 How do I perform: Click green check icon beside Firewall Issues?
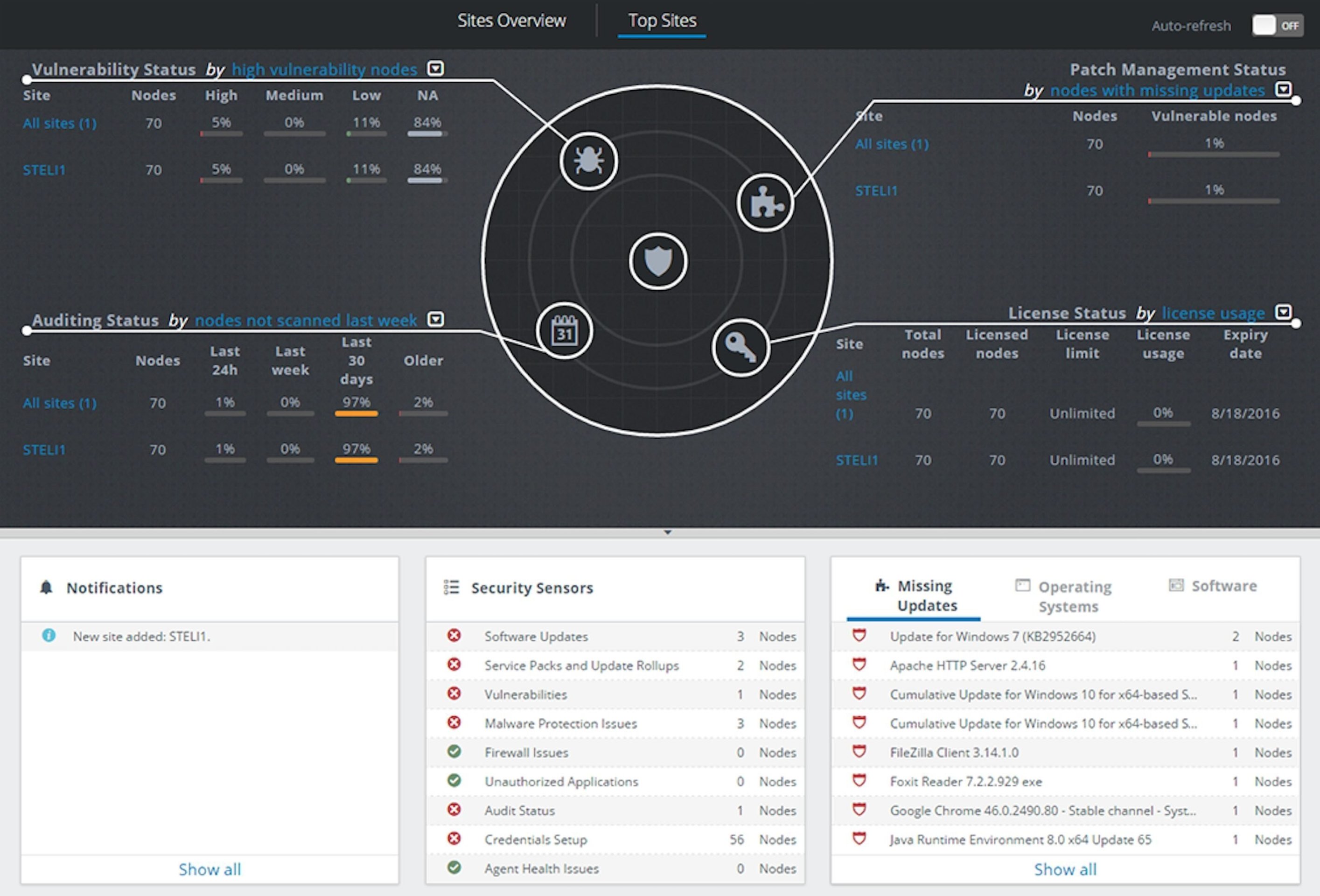click(454, 751)
